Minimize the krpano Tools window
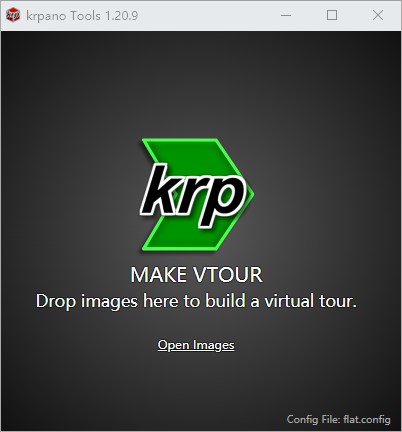The height and width of the screenshot is (432, 402). [286, 15]
